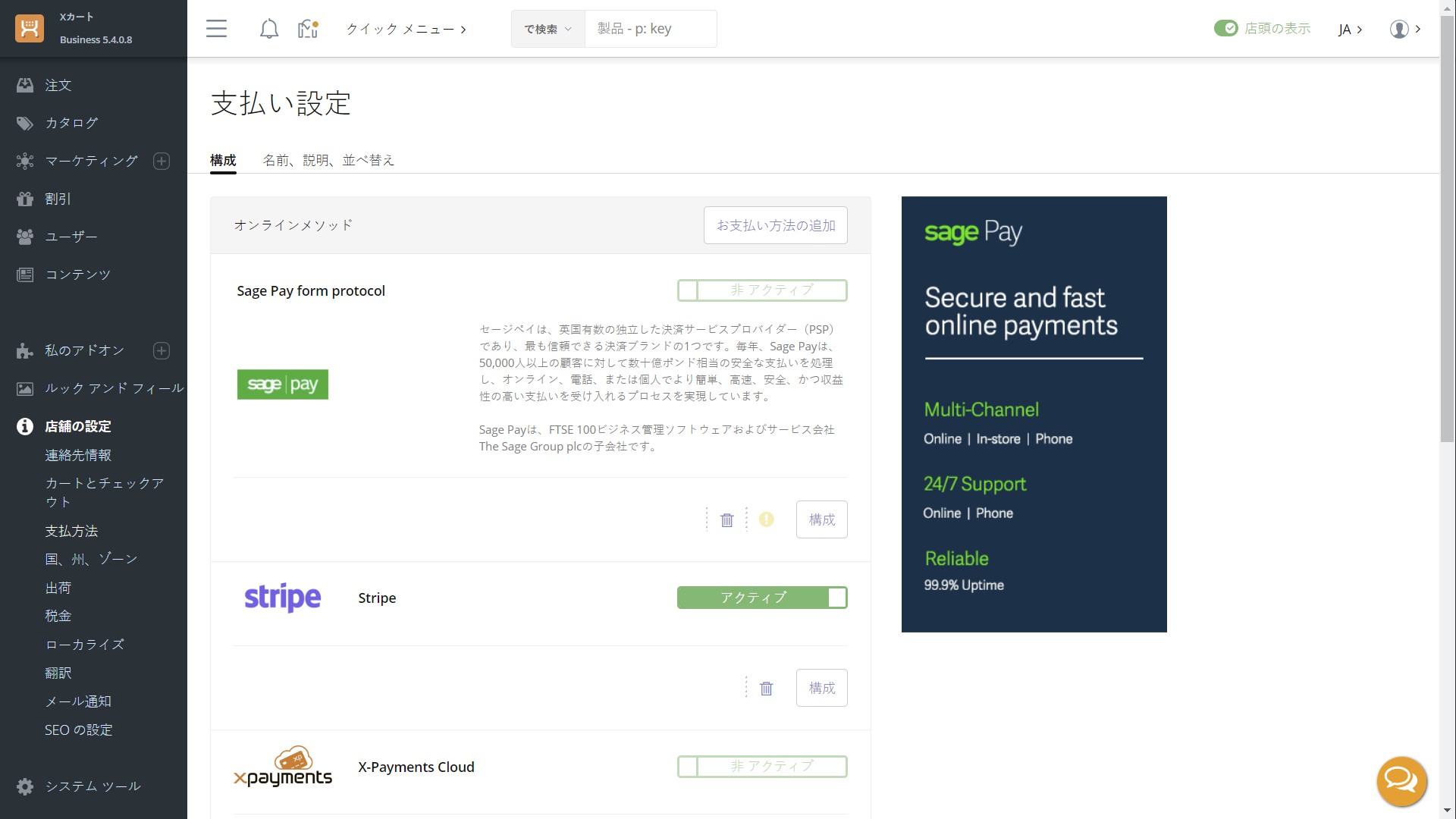
Task: Switch to the 名前、説明、並べ替え tab
Action: click(x=328, y=160)
